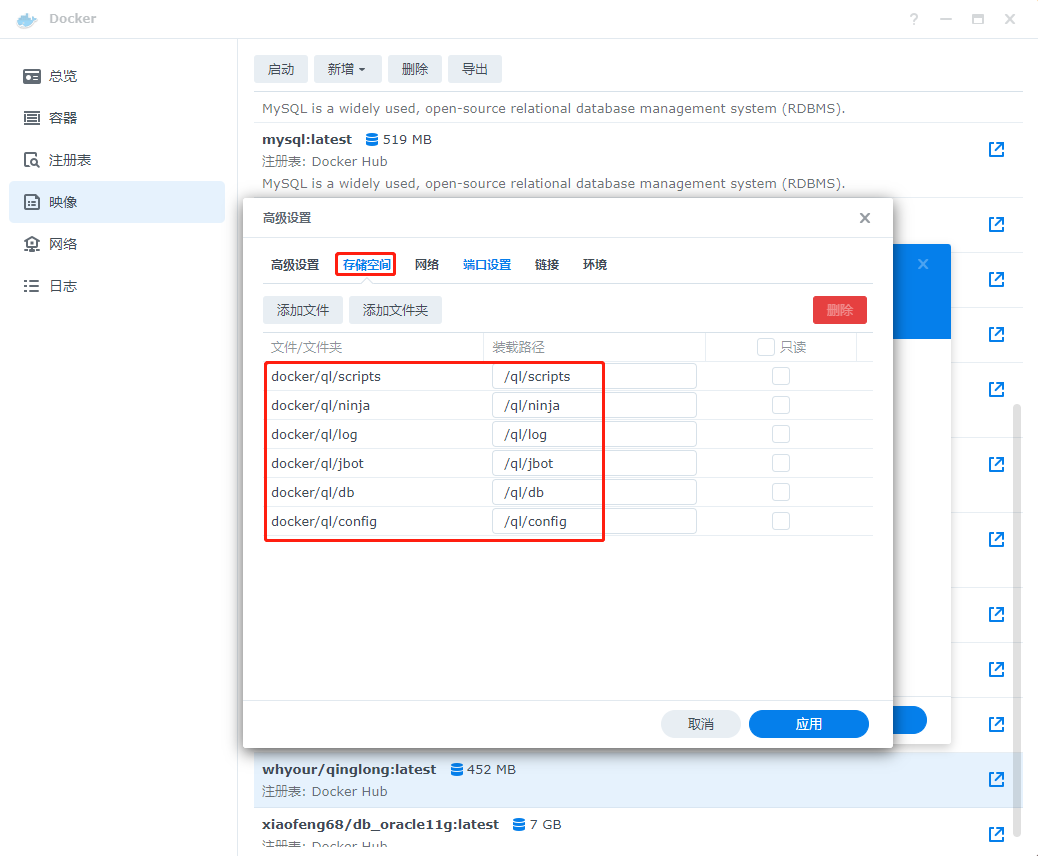Click link icon beside xiaofeng68/db_oracle11g image
1038x856 pixels.
996,833
